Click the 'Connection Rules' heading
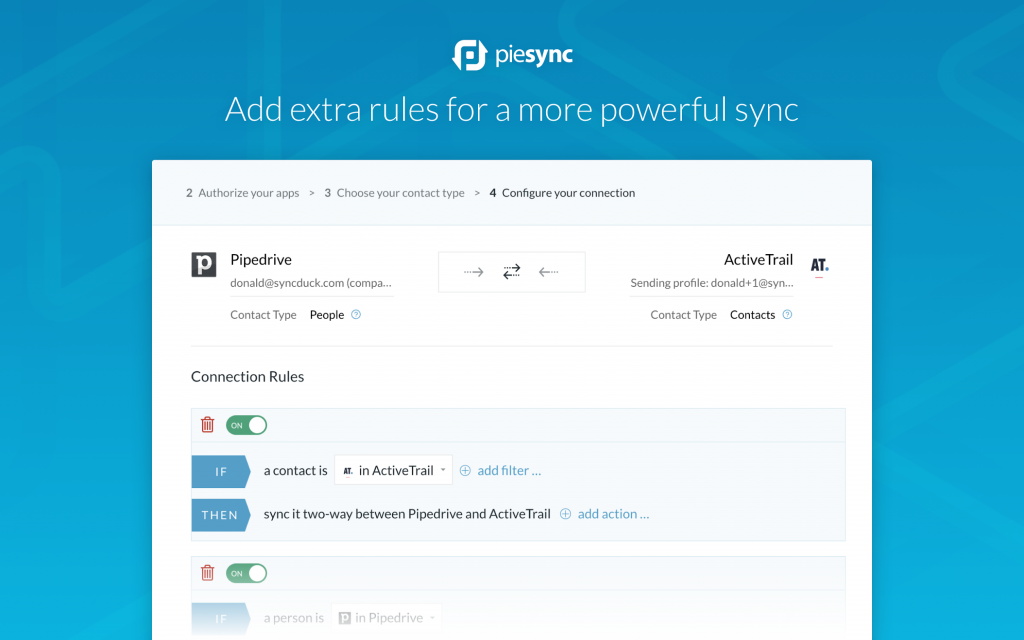 248,377
